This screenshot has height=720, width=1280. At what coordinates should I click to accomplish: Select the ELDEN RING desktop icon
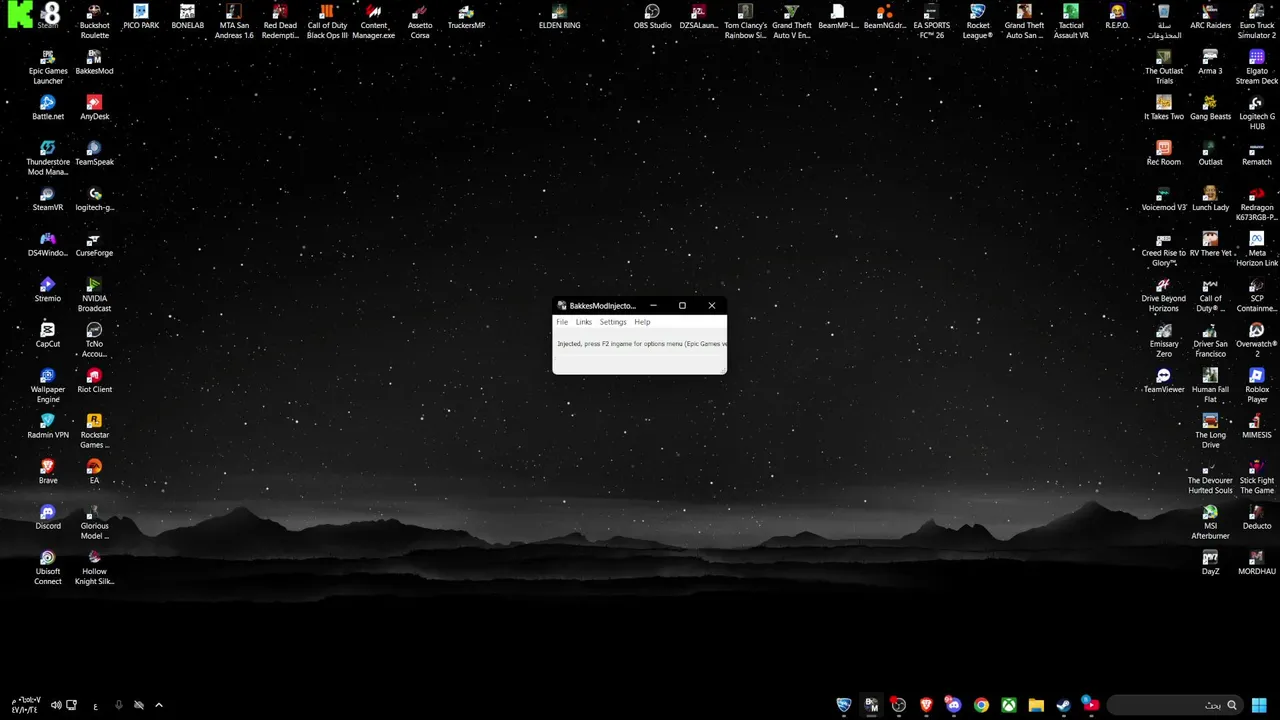coord(559,17)
